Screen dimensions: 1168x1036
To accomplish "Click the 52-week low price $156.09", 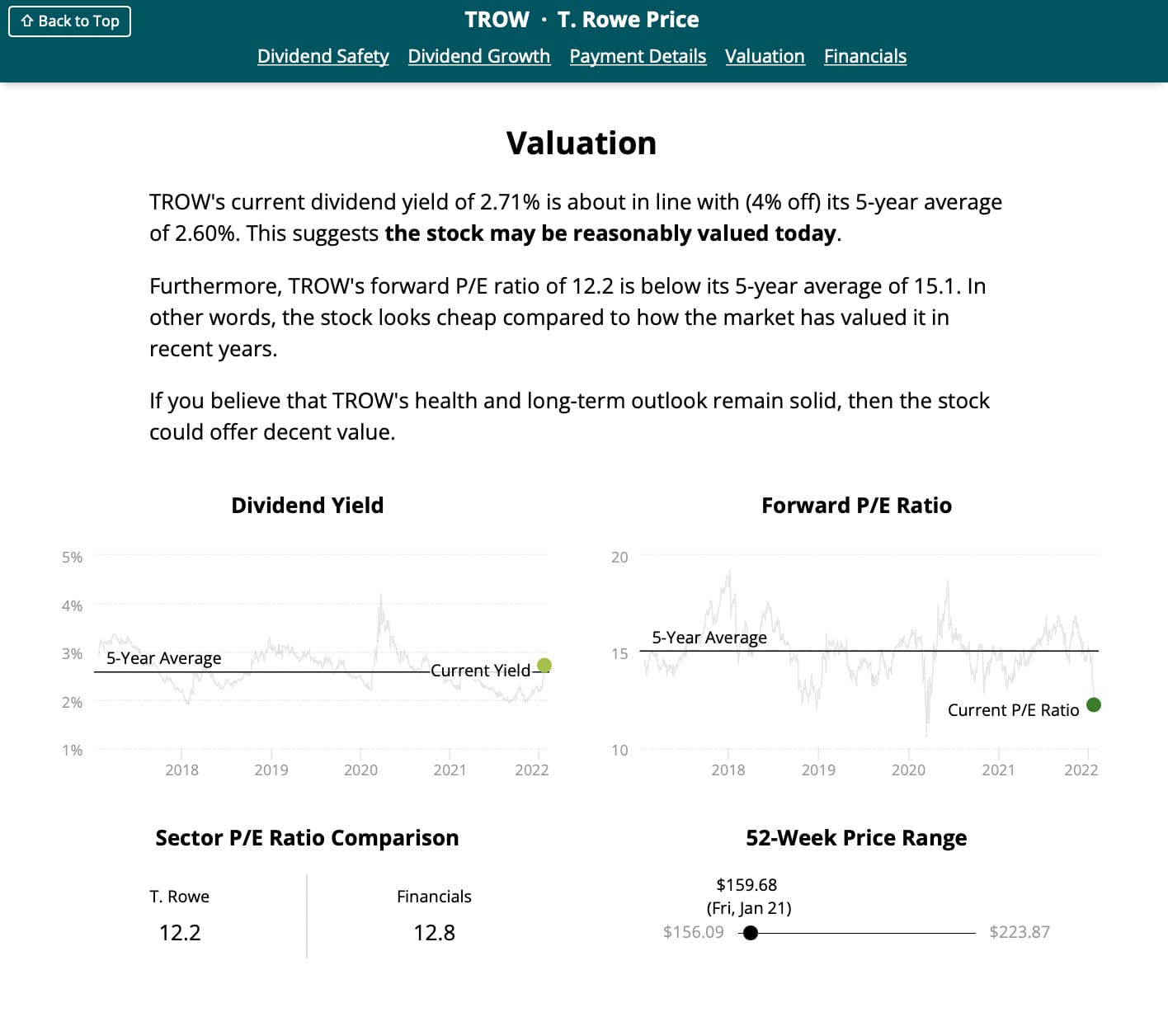I will 694,932.
